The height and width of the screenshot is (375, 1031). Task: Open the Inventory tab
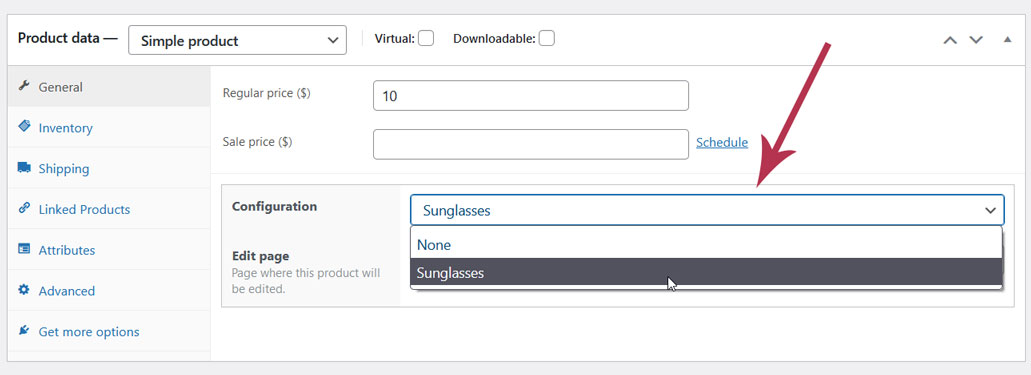tap(109, 128)
